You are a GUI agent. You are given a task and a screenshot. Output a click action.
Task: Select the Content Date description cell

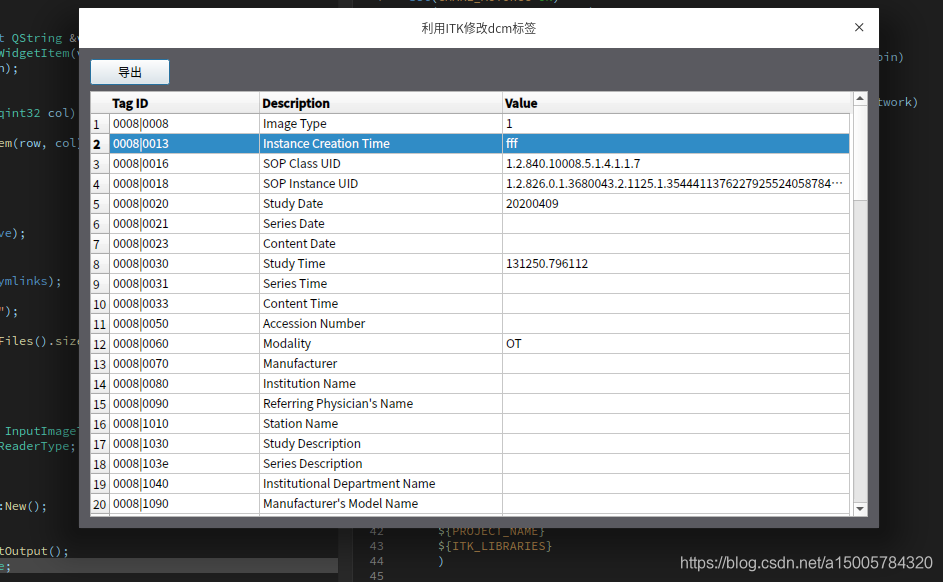381,244
